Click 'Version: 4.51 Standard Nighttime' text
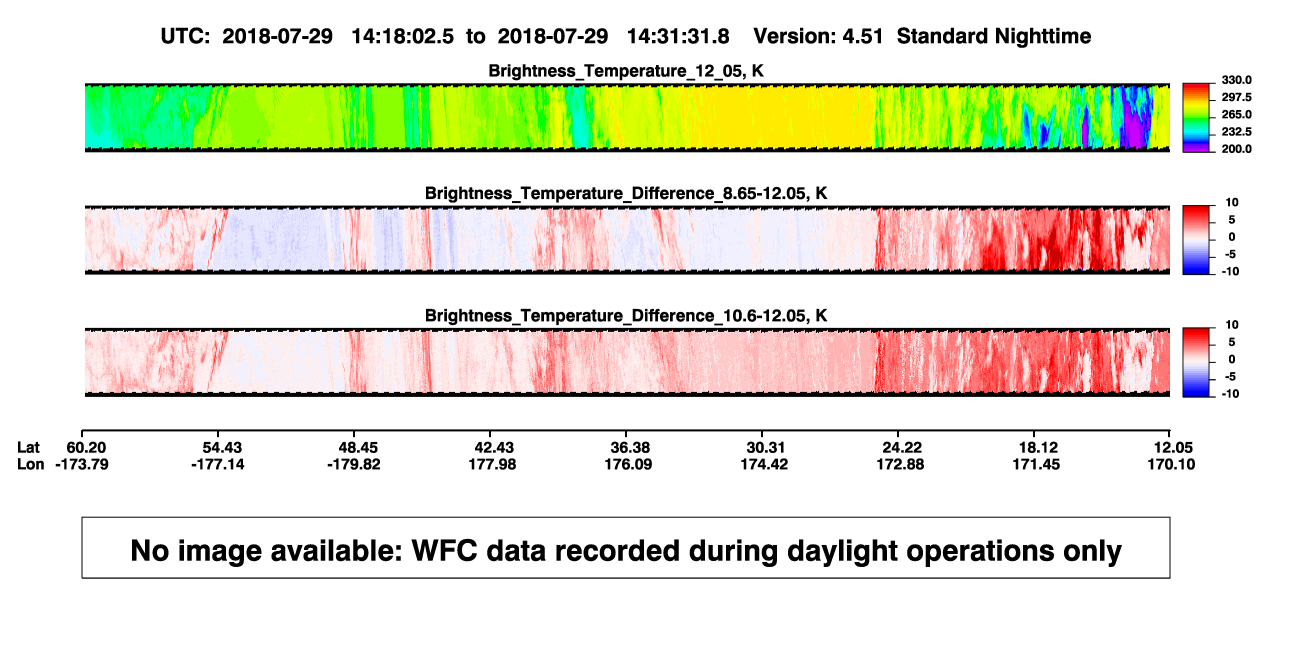1300x667 pixels. click(922, 36)
